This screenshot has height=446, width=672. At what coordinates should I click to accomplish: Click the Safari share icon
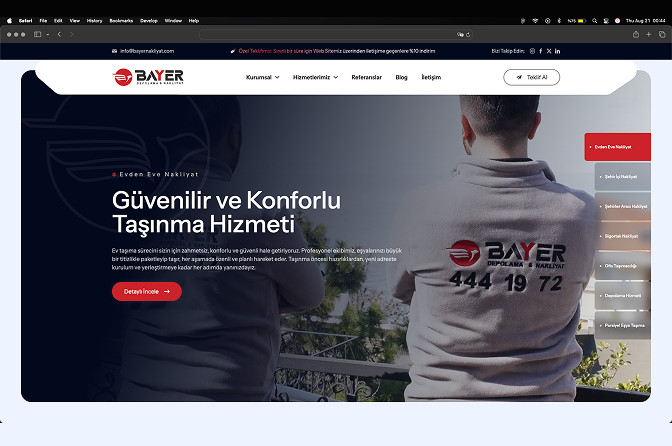(636, 34)
